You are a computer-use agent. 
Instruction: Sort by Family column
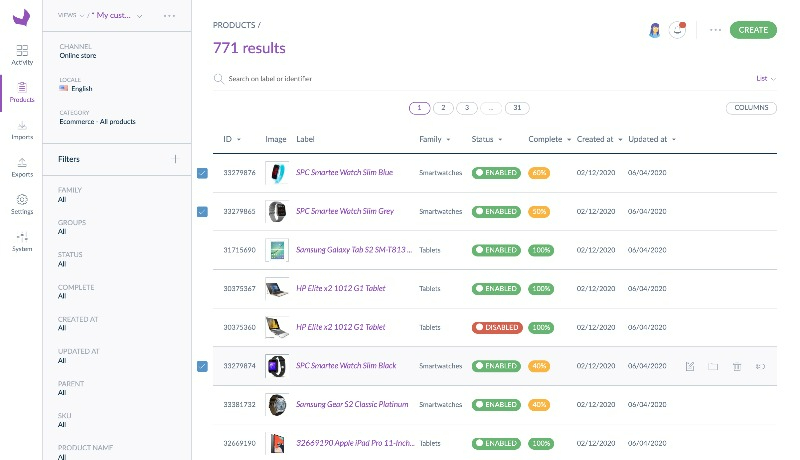coord(435,139)
